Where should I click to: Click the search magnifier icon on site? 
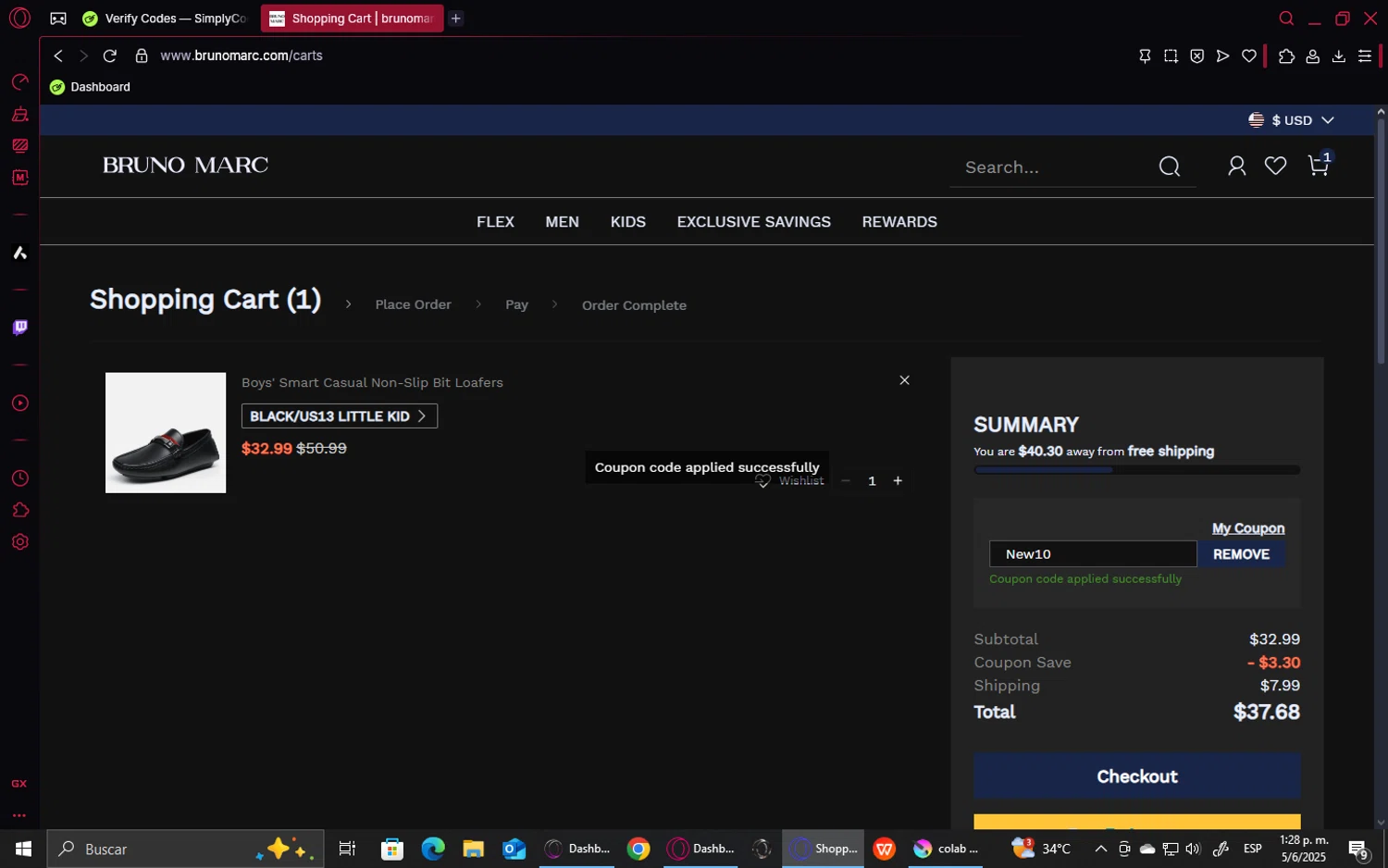coord(1170,167)
